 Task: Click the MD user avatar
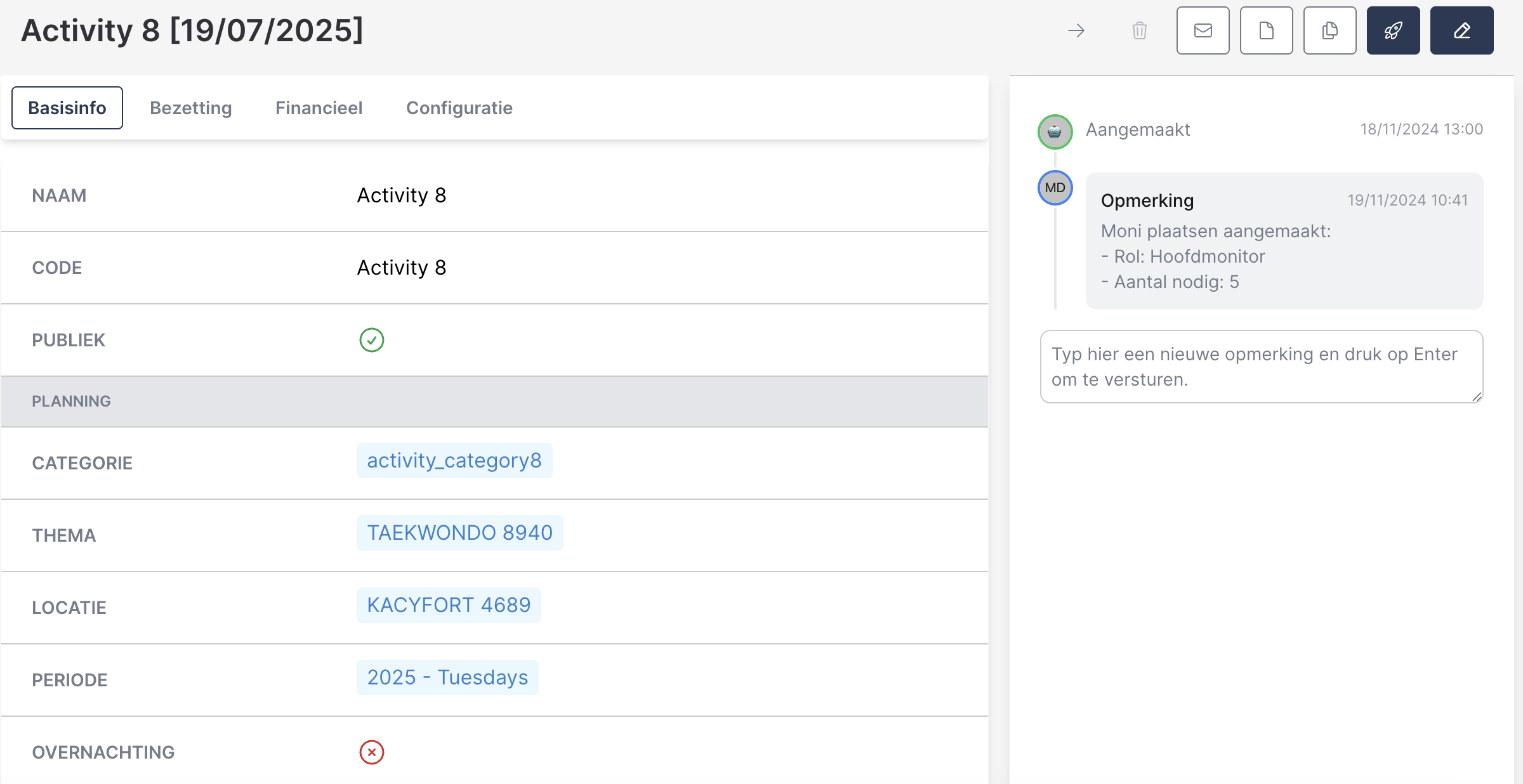[1055, 188]
